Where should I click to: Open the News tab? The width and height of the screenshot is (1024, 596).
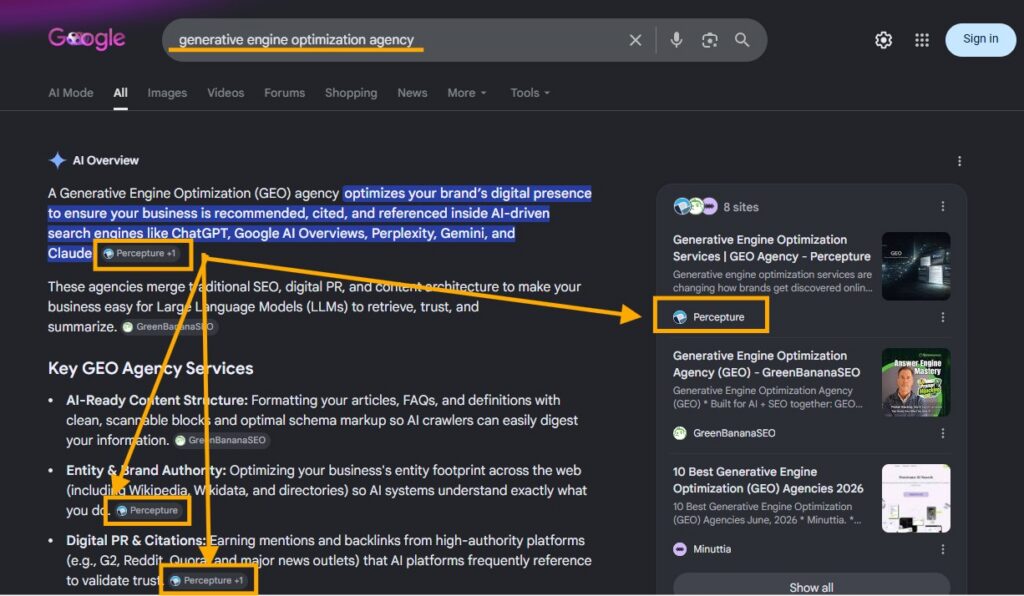point(412,93)
